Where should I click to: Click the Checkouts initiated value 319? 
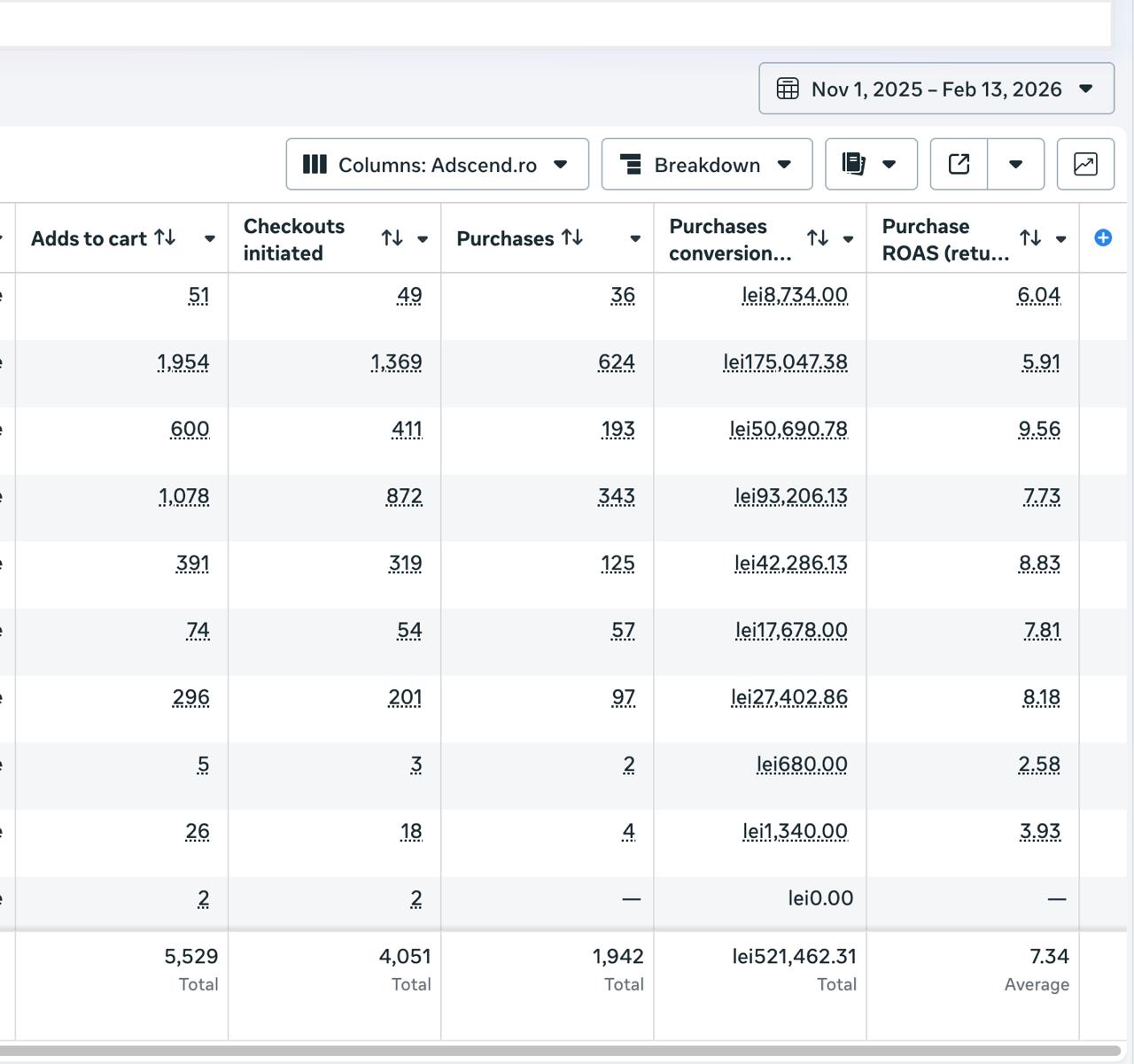click(406, 563)
